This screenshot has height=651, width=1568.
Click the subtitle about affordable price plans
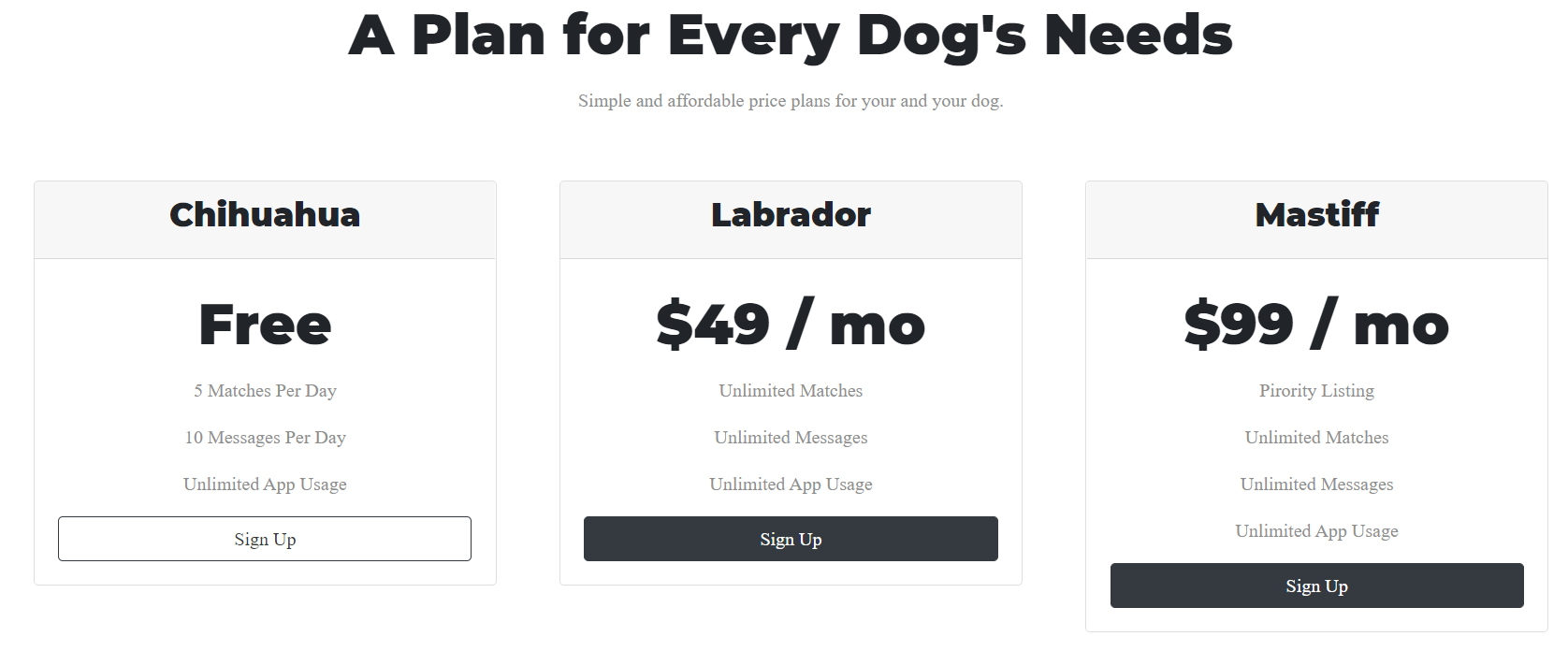789,100
